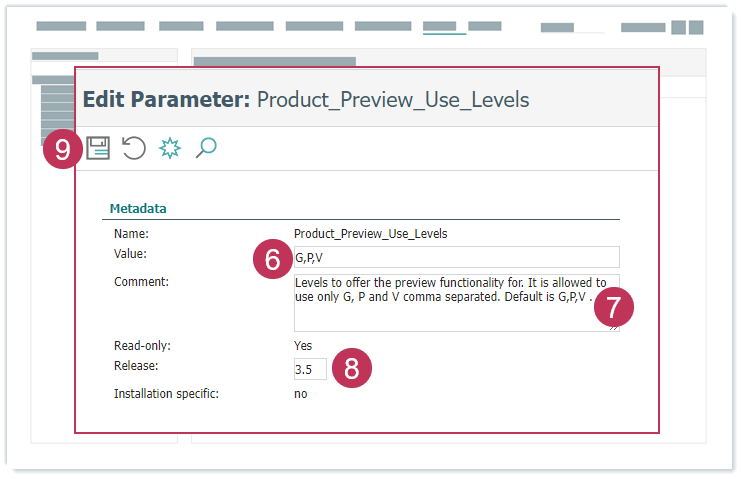This screenshot has width=742, height=479.
Task: Open the leftmost top navigation bar item
Action: point(61,26)
